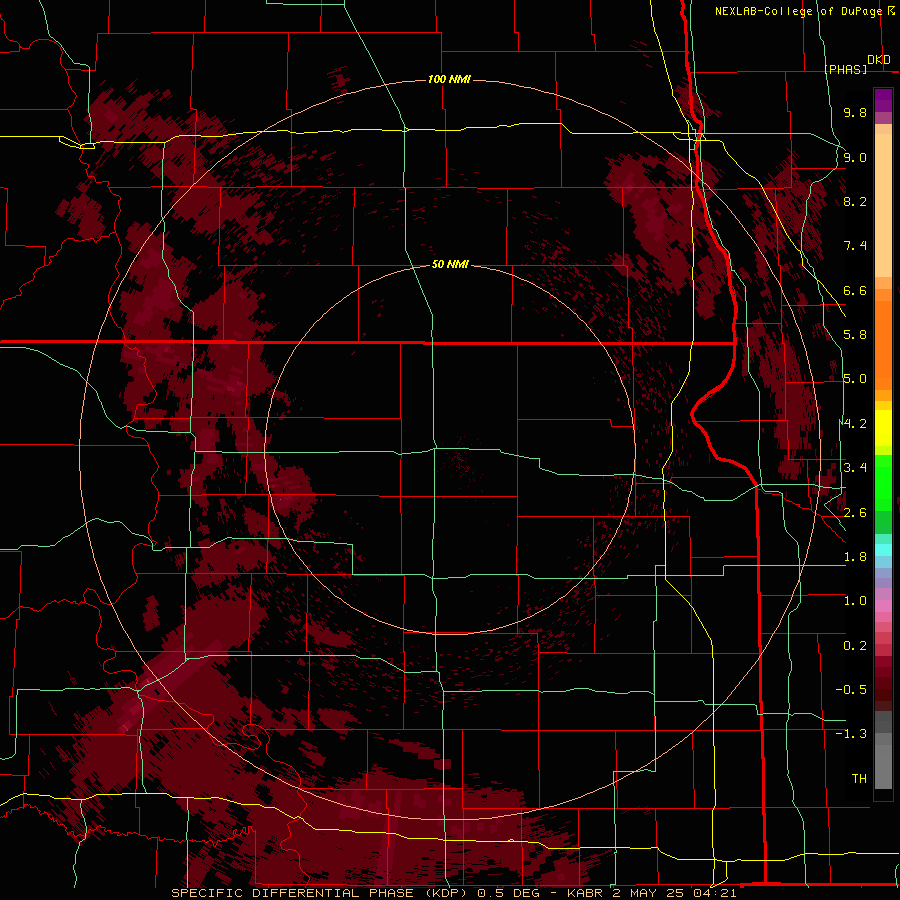Screen dimensions: 900x900
Task: Click the 6.6 scale value
Action: coord(855,290)
